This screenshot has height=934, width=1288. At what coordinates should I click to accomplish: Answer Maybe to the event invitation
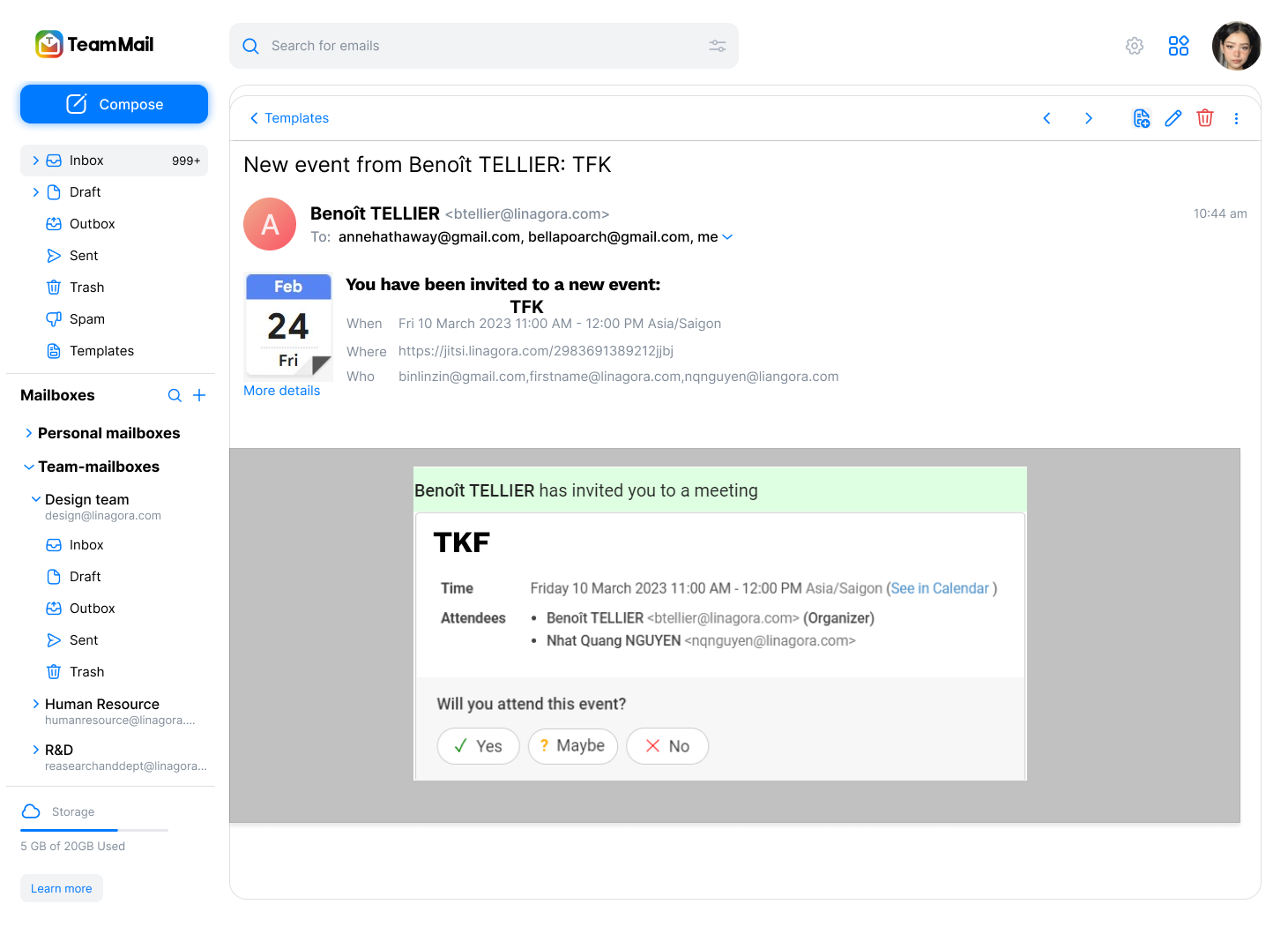click(x=572, y=746)
